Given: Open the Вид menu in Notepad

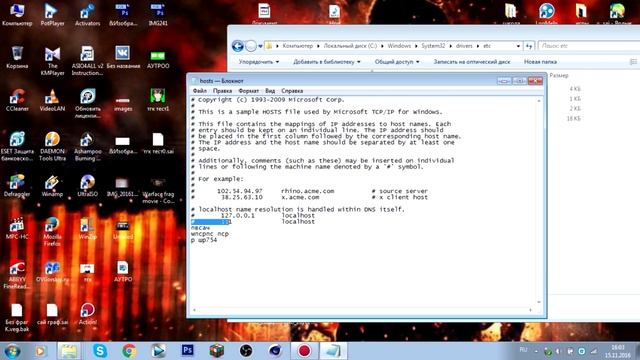Looking at the screenshot, I should [x=270, y=91].
